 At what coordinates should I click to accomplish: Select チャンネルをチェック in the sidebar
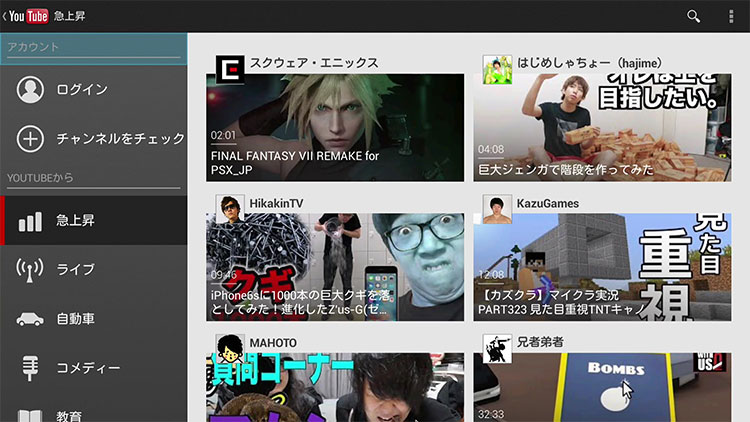point(94,139)
